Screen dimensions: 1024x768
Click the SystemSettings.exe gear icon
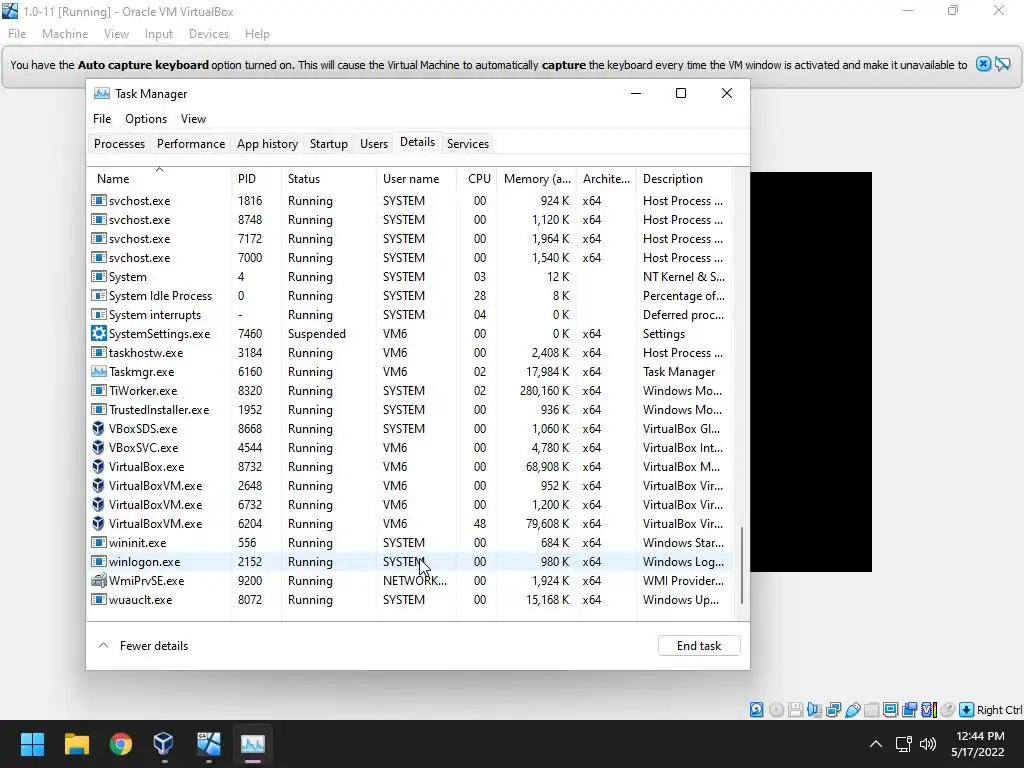point(99,334)
